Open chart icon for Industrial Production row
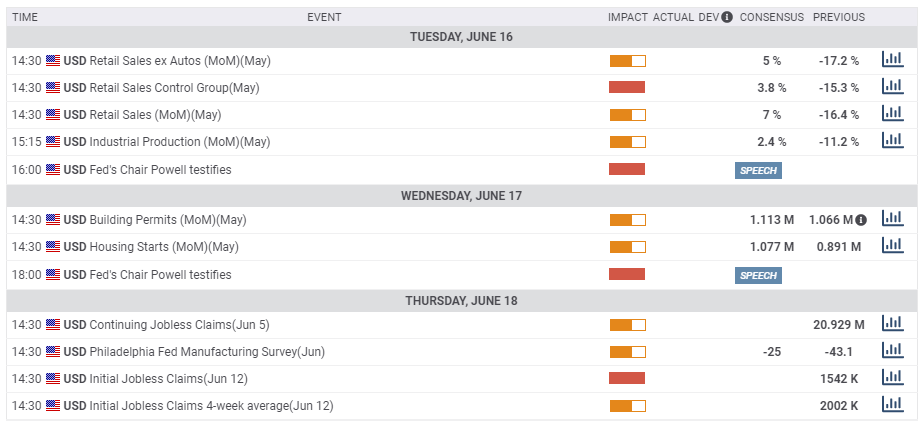 point(892,140)
